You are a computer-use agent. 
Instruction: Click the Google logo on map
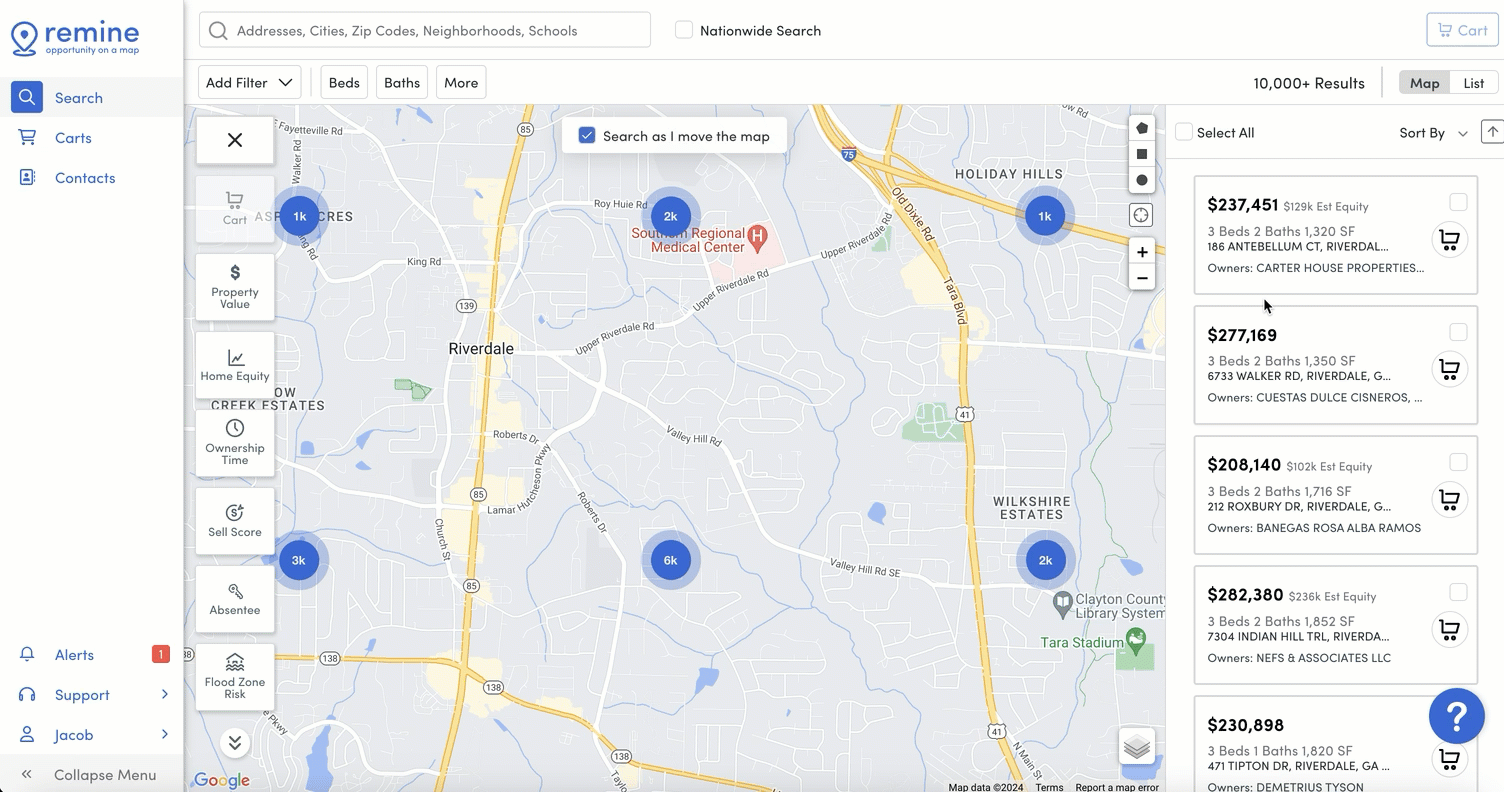pos(221,780)
